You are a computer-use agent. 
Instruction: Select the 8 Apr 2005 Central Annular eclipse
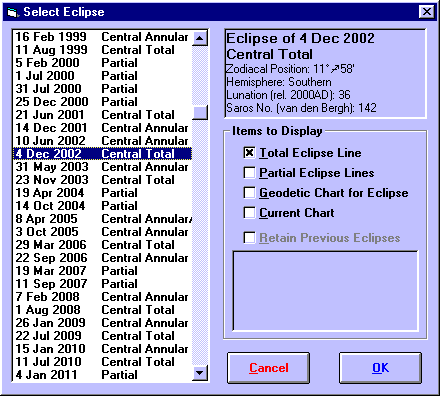[102, 219]
